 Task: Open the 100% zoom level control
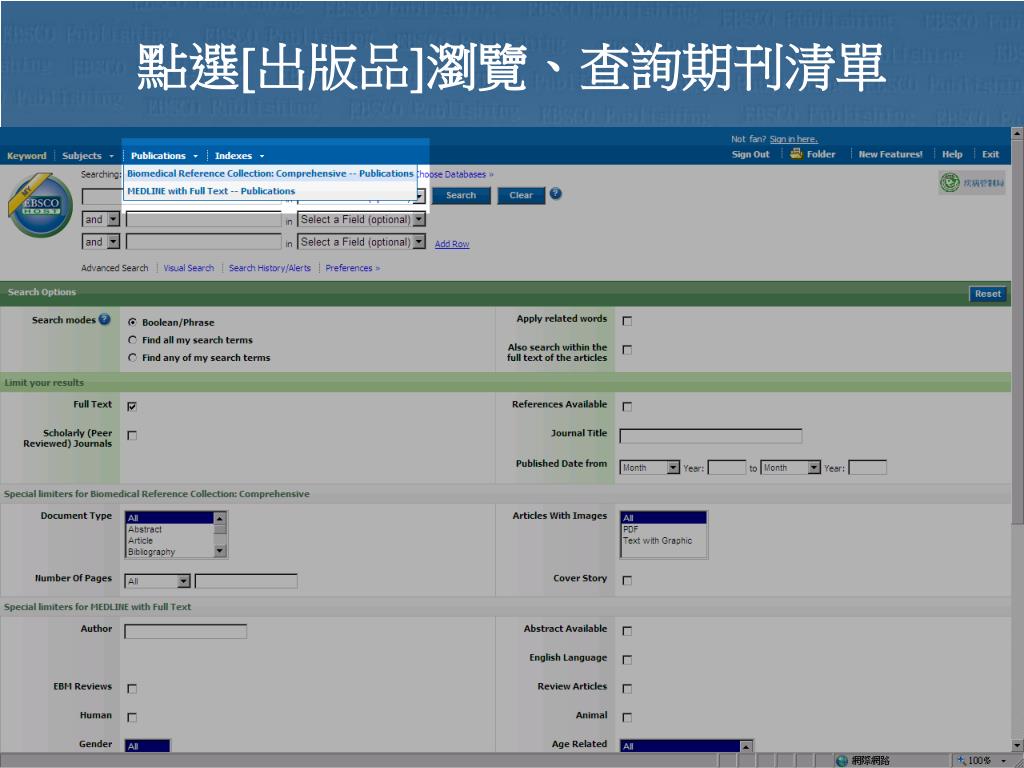pyautogui.click(x=982, y=760)
